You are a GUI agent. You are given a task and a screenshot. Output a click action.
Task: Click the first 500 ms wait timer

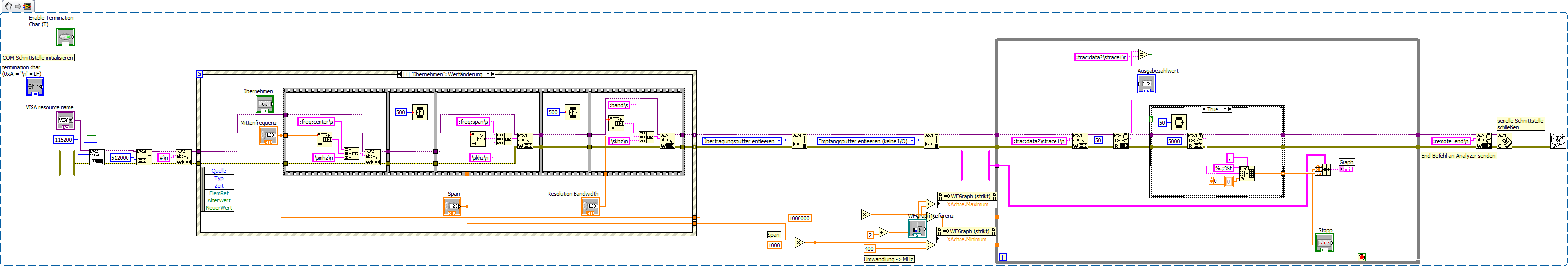[419, 112]
